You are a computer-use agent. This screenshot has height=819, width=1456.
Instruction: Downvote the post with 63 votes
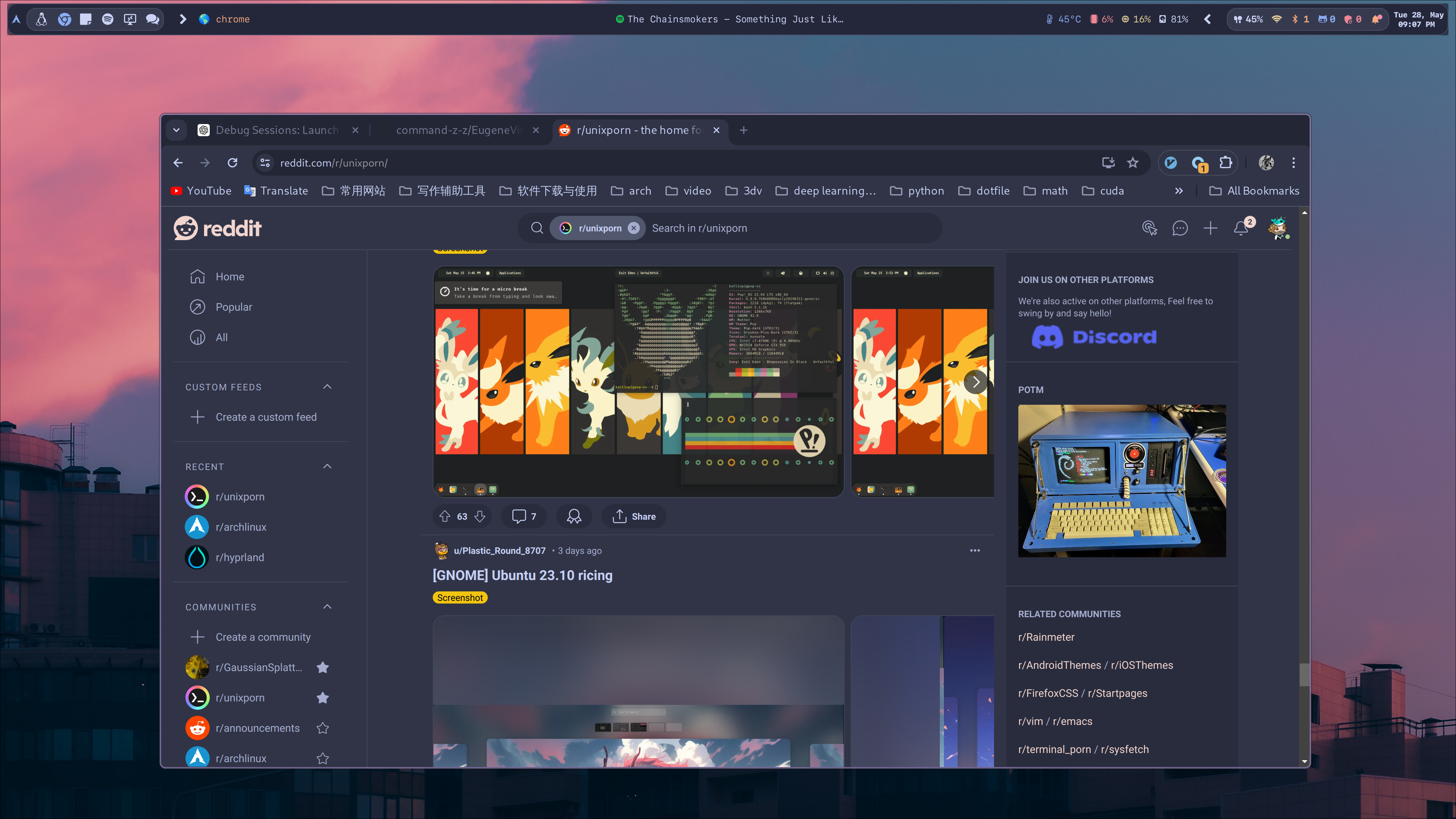click(480, 516)
